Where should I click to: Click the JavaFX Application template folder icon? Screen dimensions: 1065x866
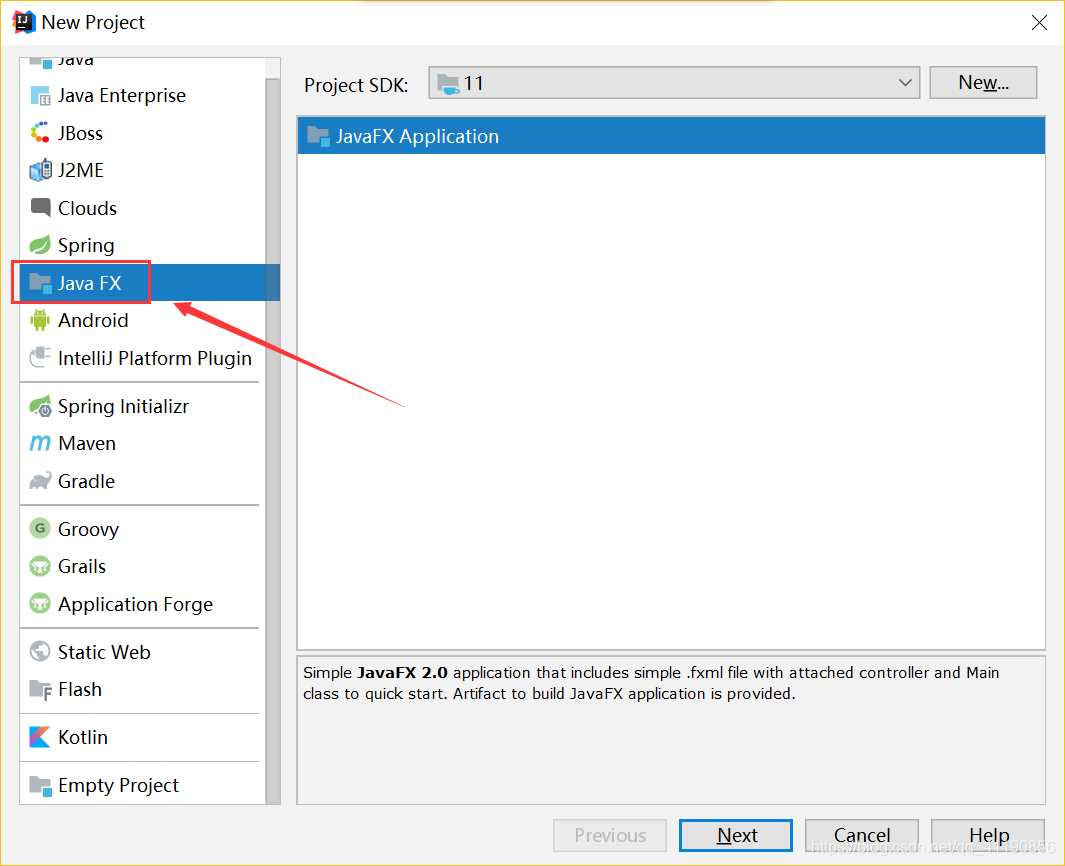click(318, 136)
